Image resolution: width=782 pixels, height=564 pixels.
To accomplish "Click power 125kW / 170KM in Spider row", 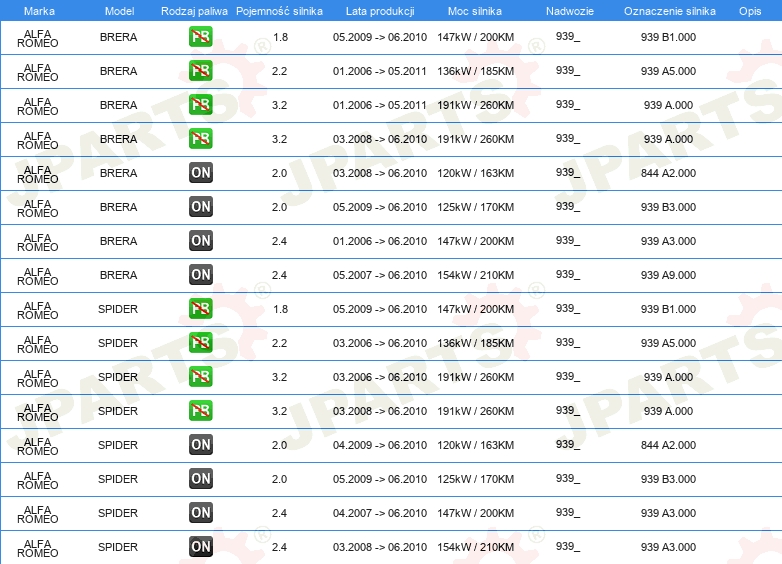I will 475,479.
